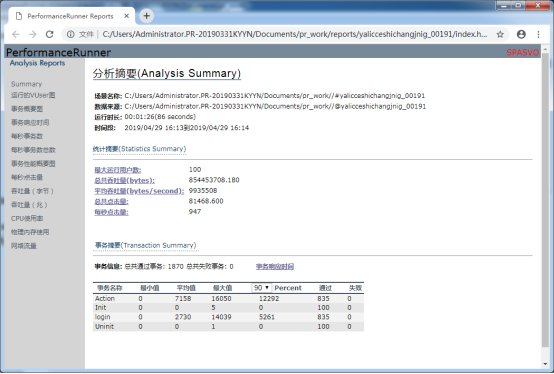Click the 最大运行用户数 link
The image size is (554, 374).
click(x=118, y=170)
